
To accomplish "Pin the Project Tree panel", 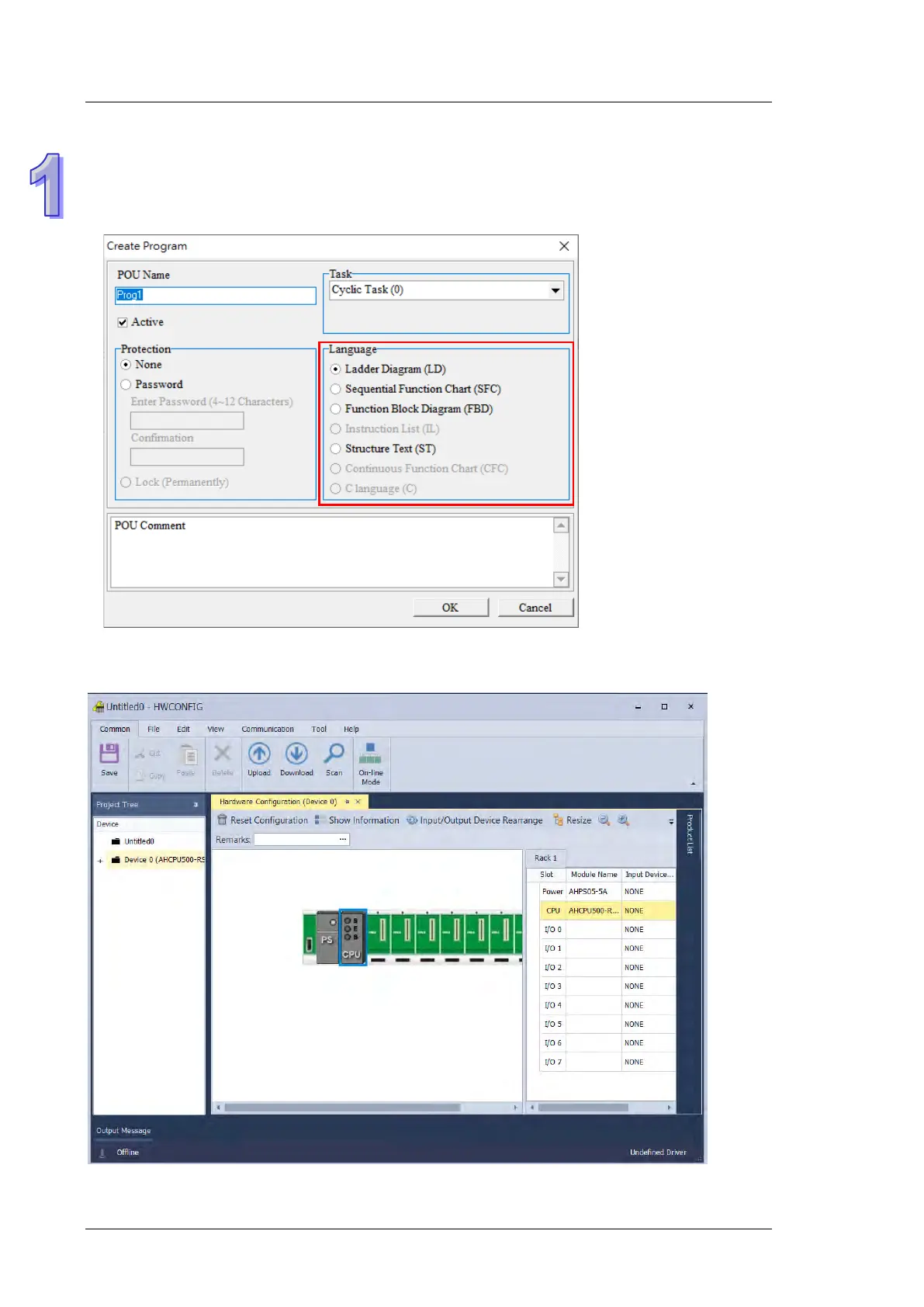I will coord(196,805).
